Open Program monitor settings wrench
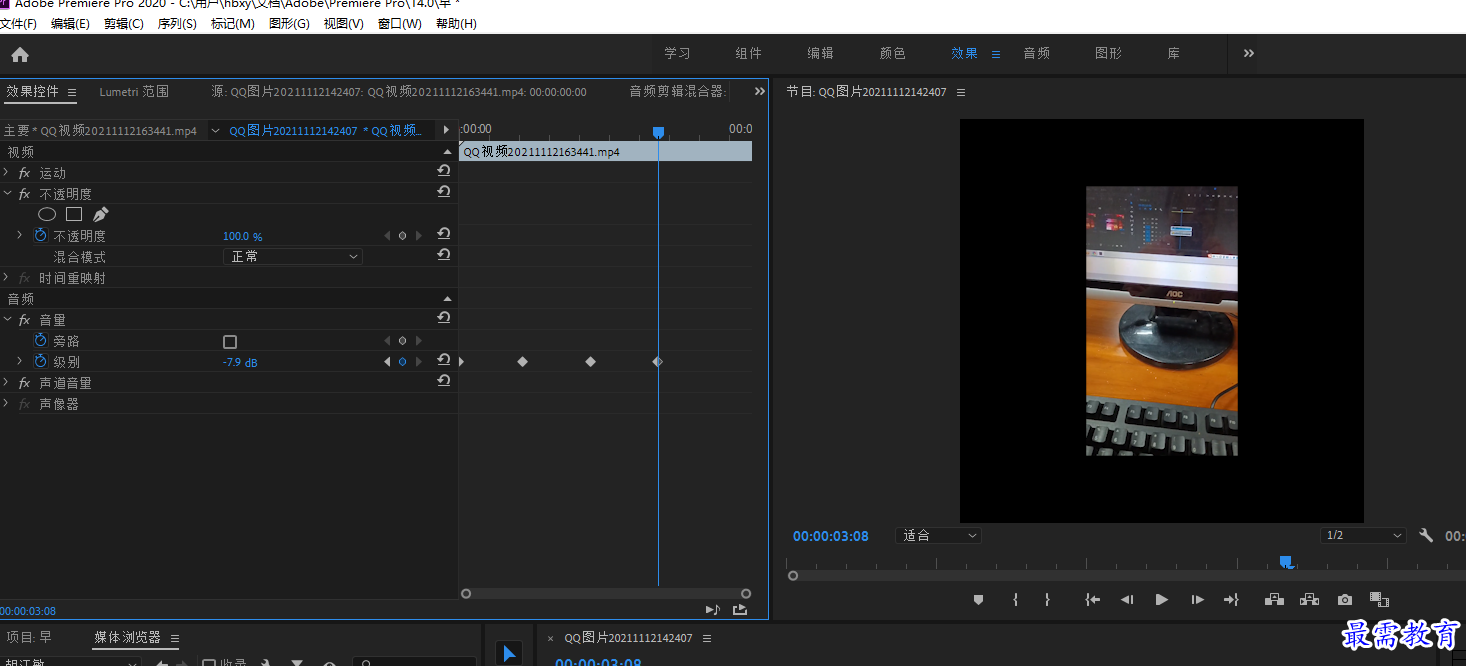1466x666 pixels. (x=1426, y=536)
